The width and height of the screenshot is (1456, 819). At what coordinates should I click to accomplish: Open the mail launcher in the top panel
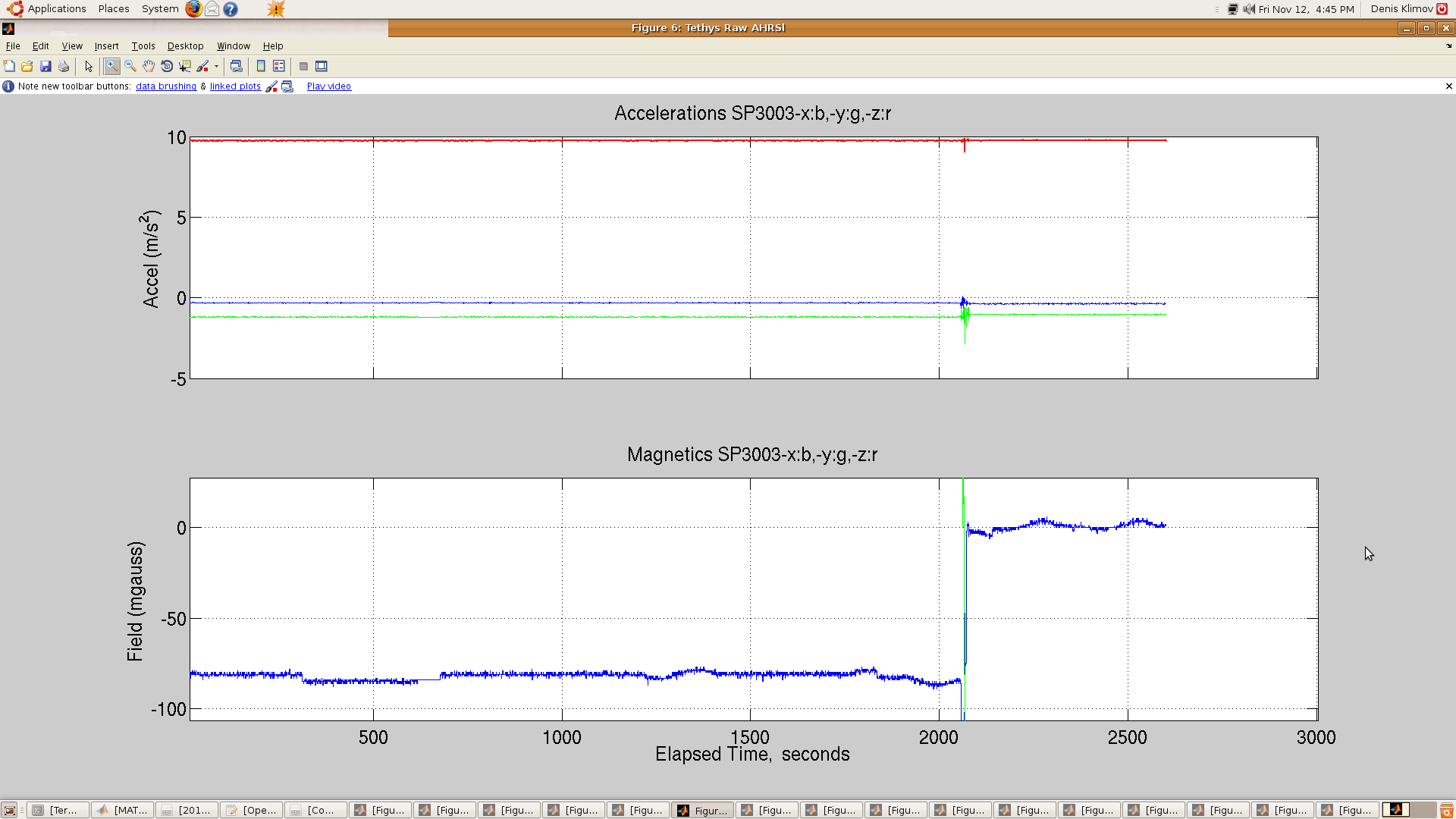[x=212, y=9]
